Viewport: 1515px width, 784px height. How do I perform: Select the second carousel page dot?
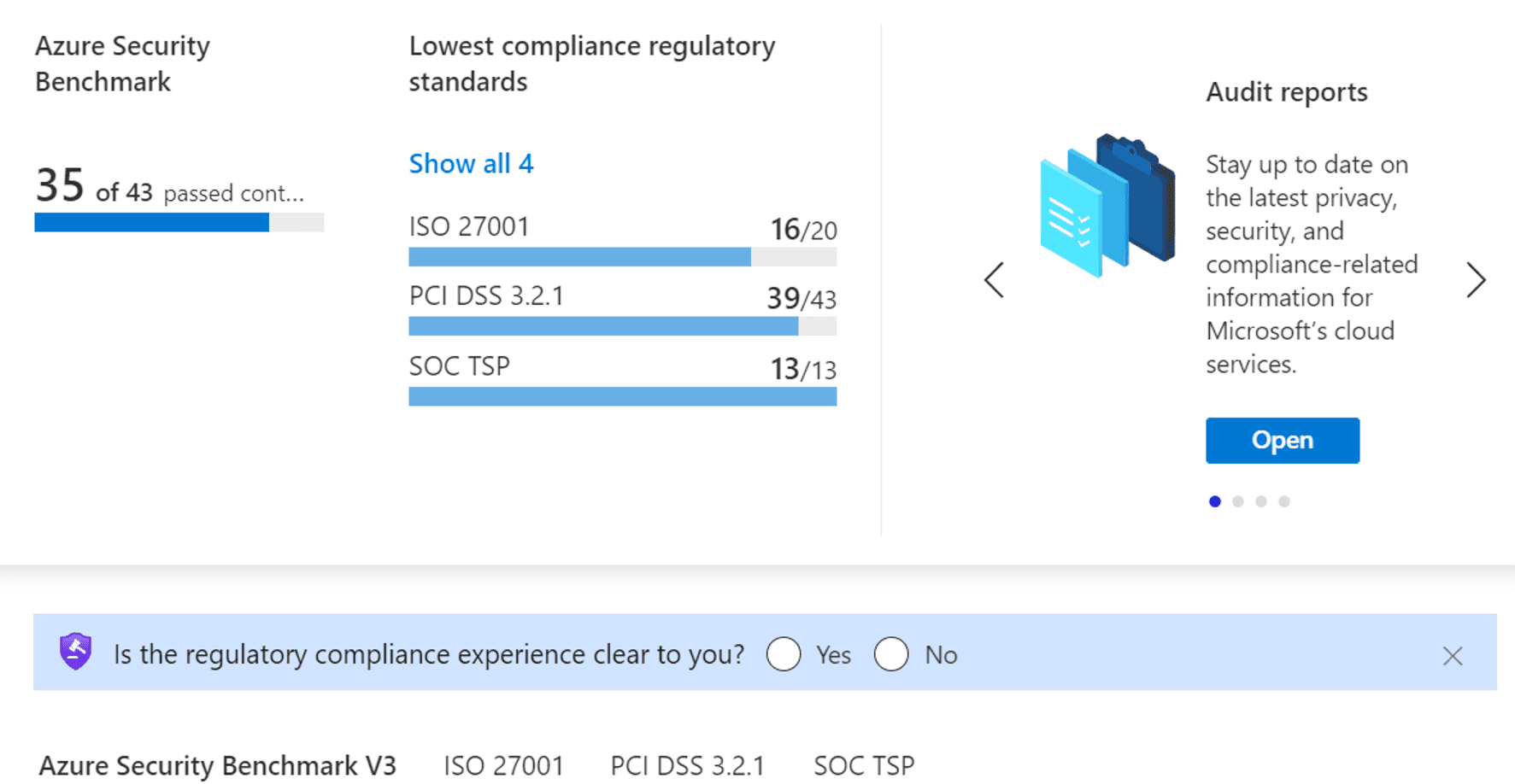coord(1238,501)
